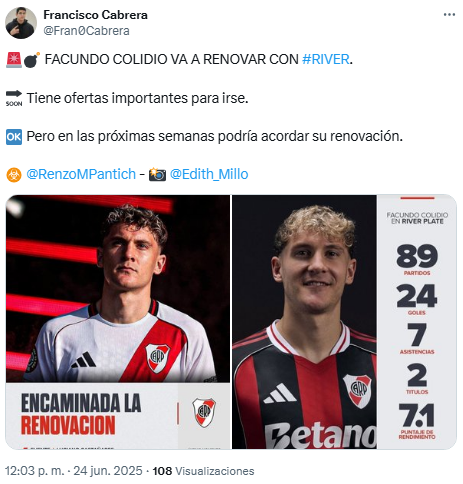Click the camera with flash emoji
The height and width of the screenshot is (484, 463).
coord(157,174)
